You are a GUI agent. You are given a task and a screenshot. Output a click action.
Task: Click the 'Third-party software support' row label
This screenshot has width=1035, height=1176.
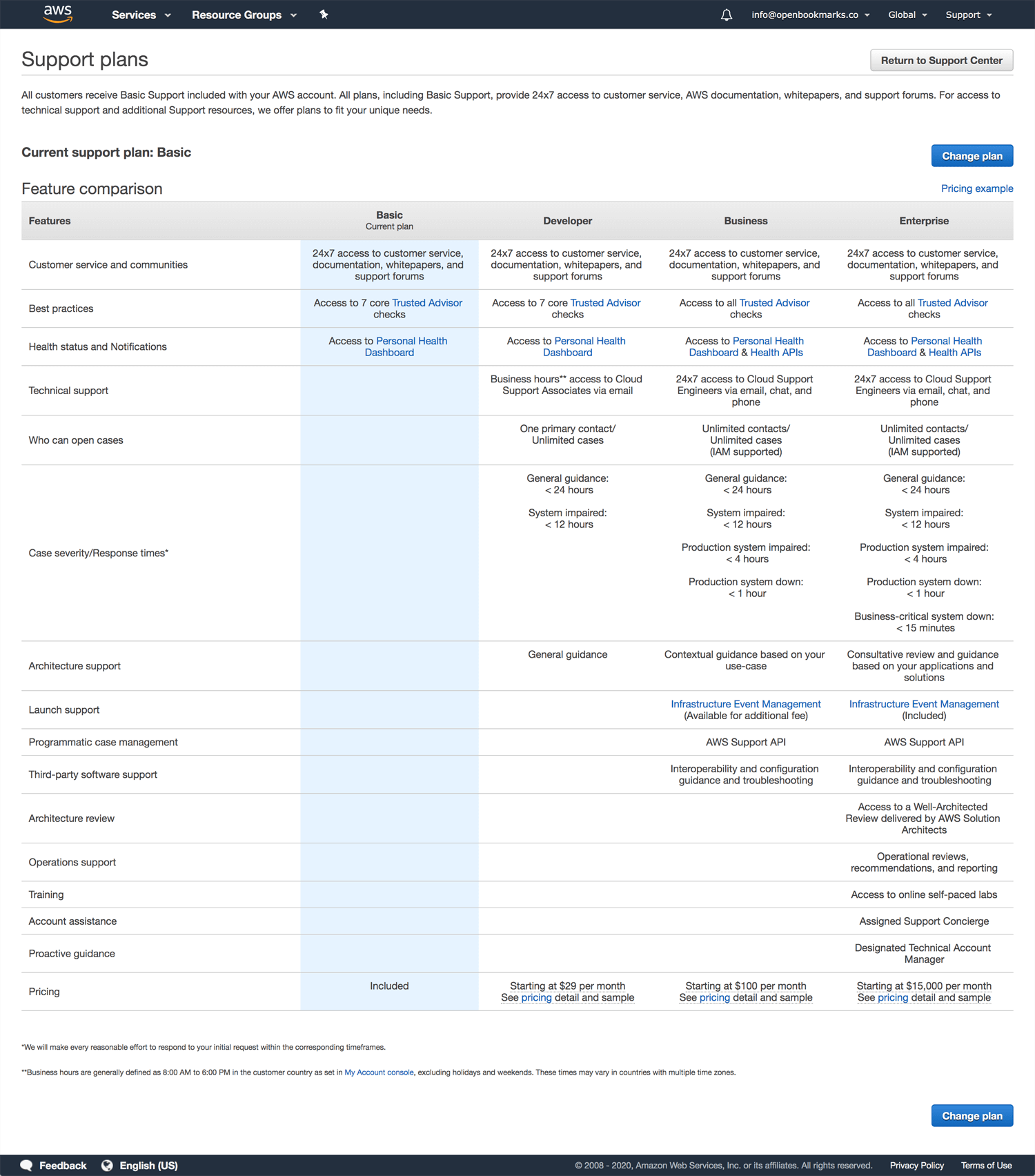(92, 774)
